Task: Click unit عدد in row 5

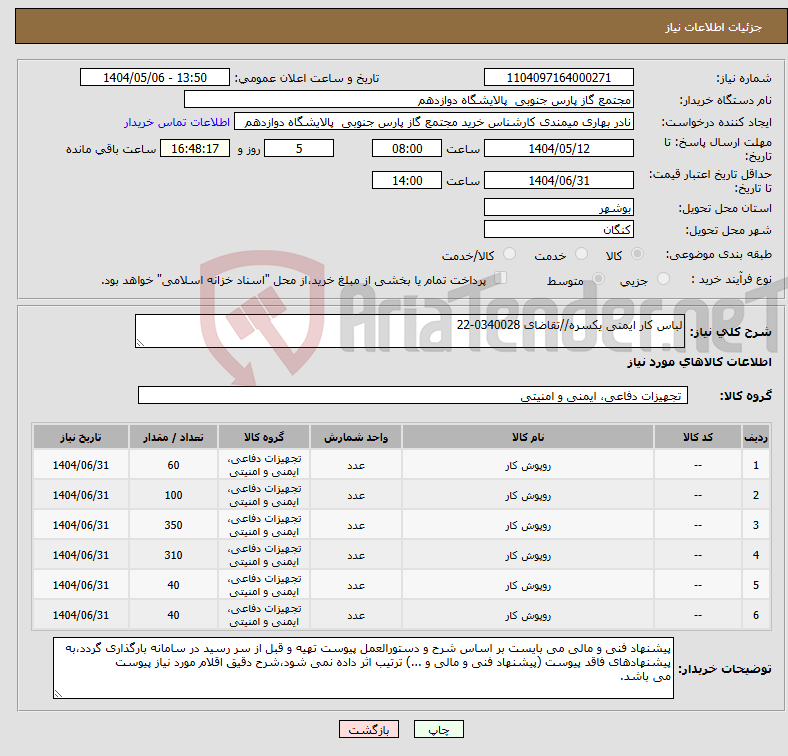Action: 356,586
